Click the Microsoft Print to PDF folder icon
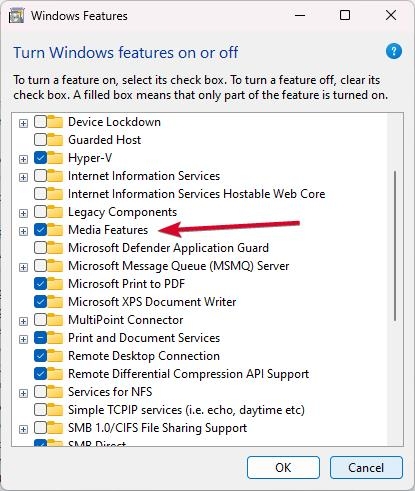 pos(55,284)
